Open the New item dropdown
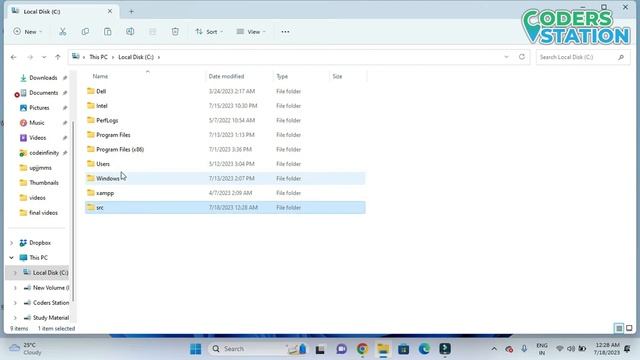 28,32
